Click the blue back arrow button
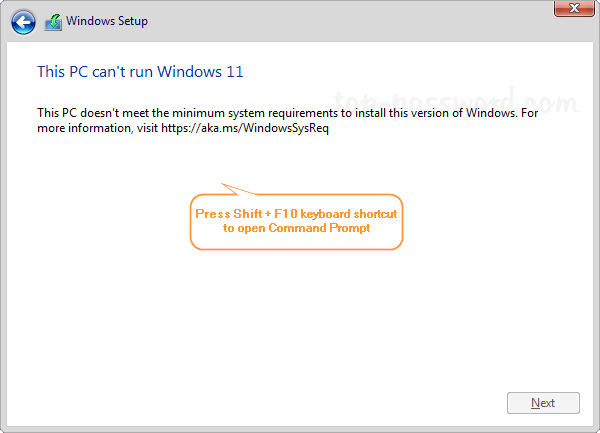Viewport: 600px width, 433px height. [24, 21]
